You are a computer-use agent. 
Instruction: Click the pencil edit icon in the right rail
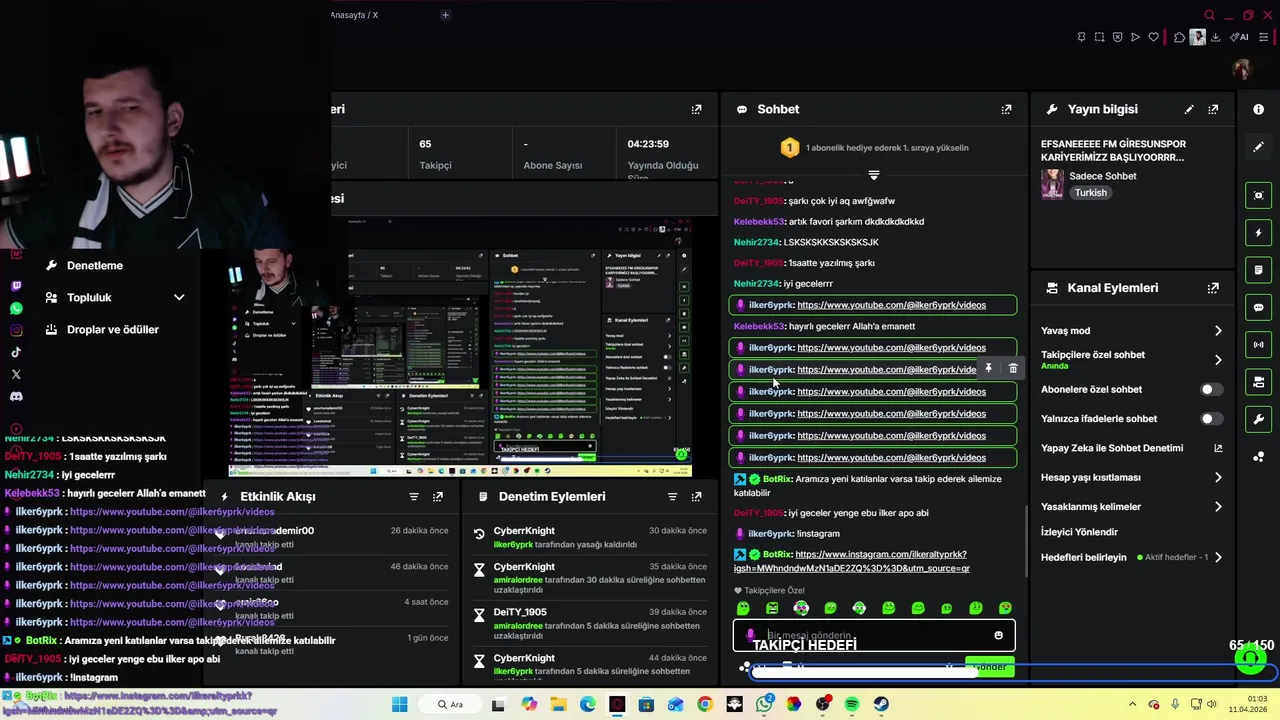tap(1259, 146)
